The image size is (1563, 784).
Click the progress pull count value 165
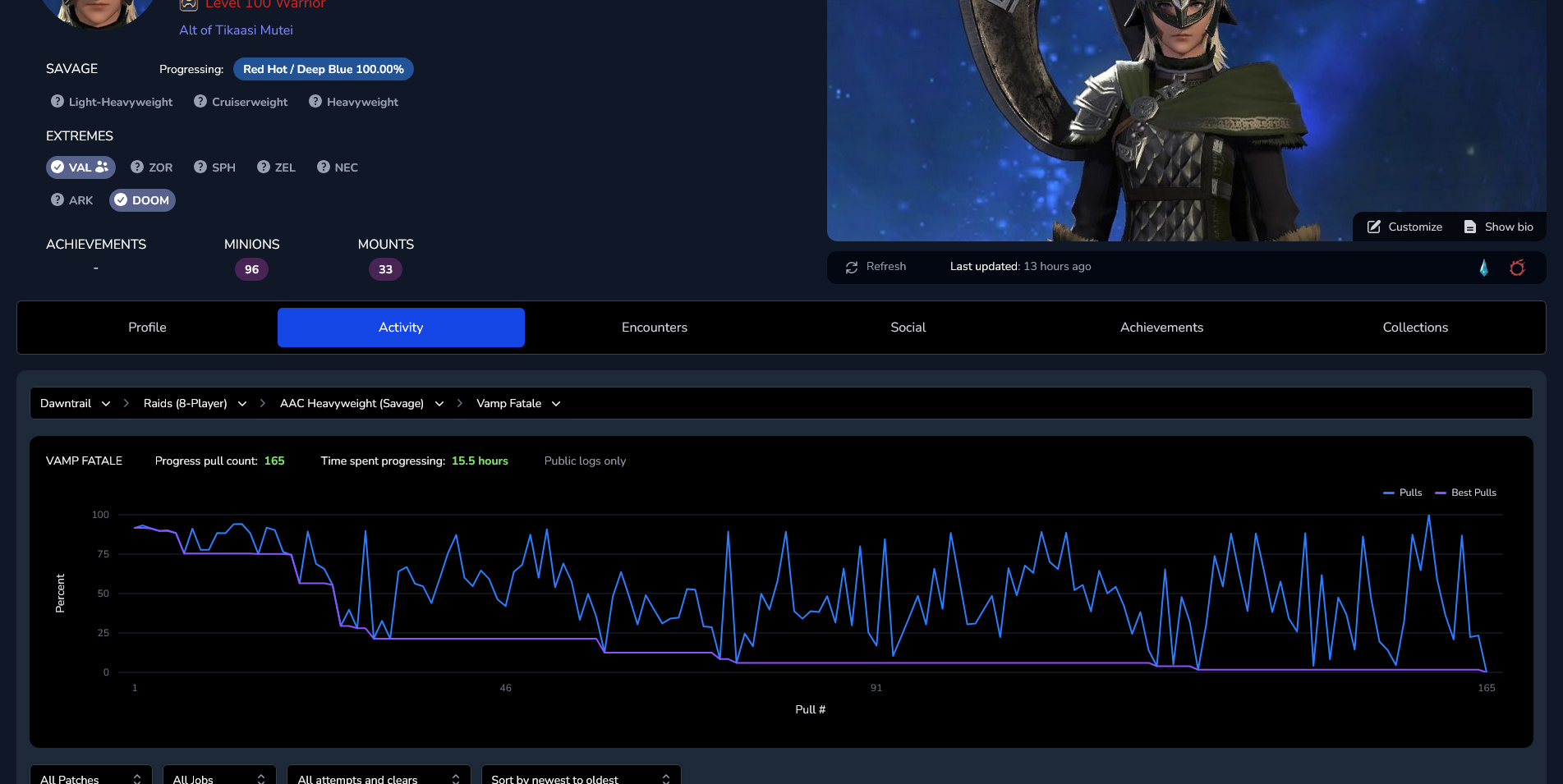(x=274, y=461)
